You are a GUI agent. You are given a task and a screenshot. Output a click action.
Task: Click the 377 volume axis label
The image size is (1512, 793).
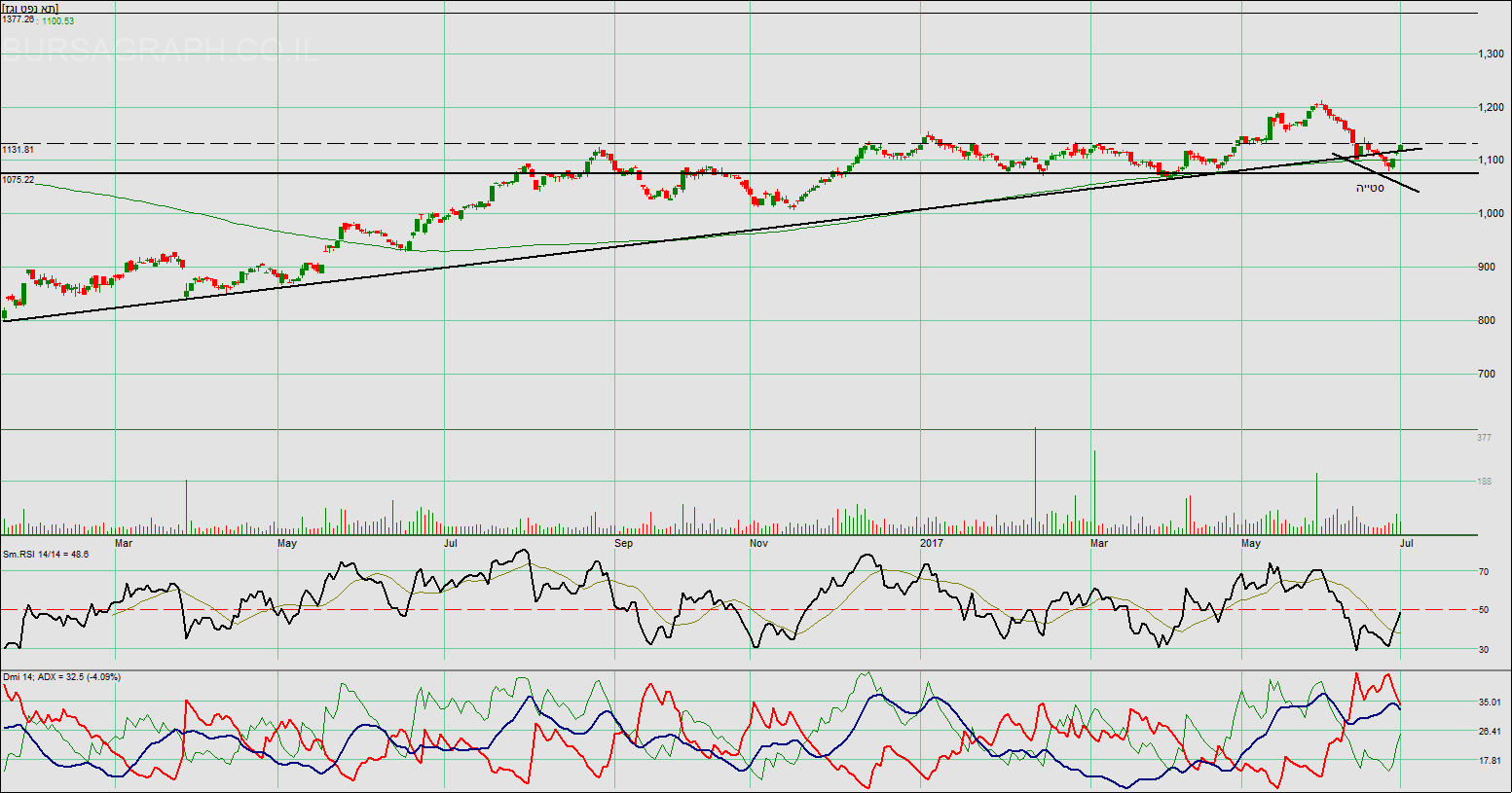coord(1485,438)
